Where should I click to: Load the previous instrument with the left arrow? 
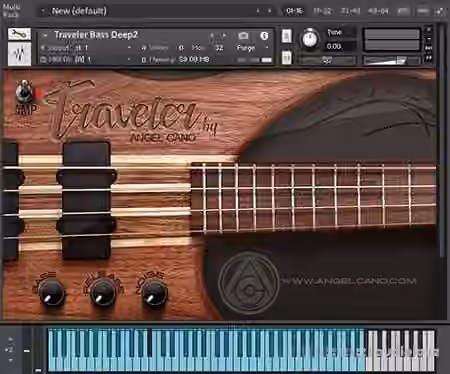tap(212, 35)
